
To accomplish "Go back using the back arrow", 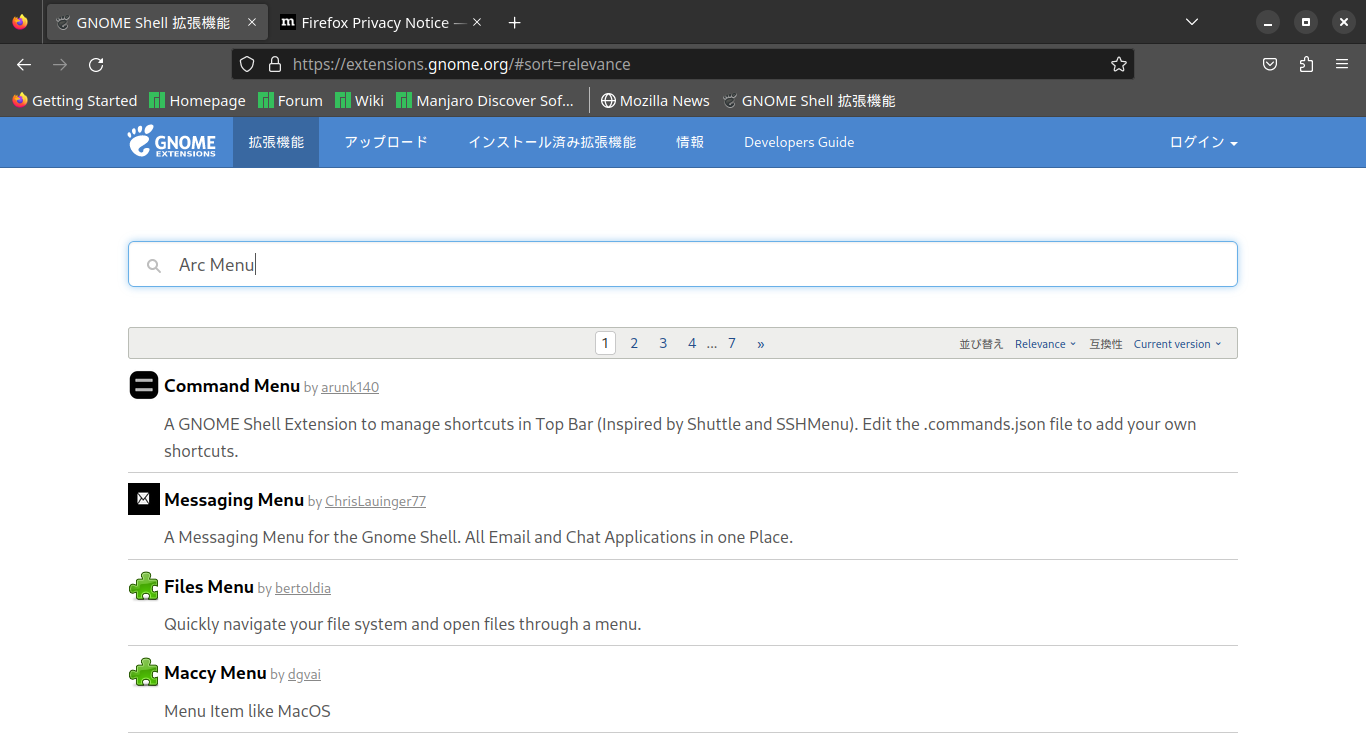I will [24, 64].
